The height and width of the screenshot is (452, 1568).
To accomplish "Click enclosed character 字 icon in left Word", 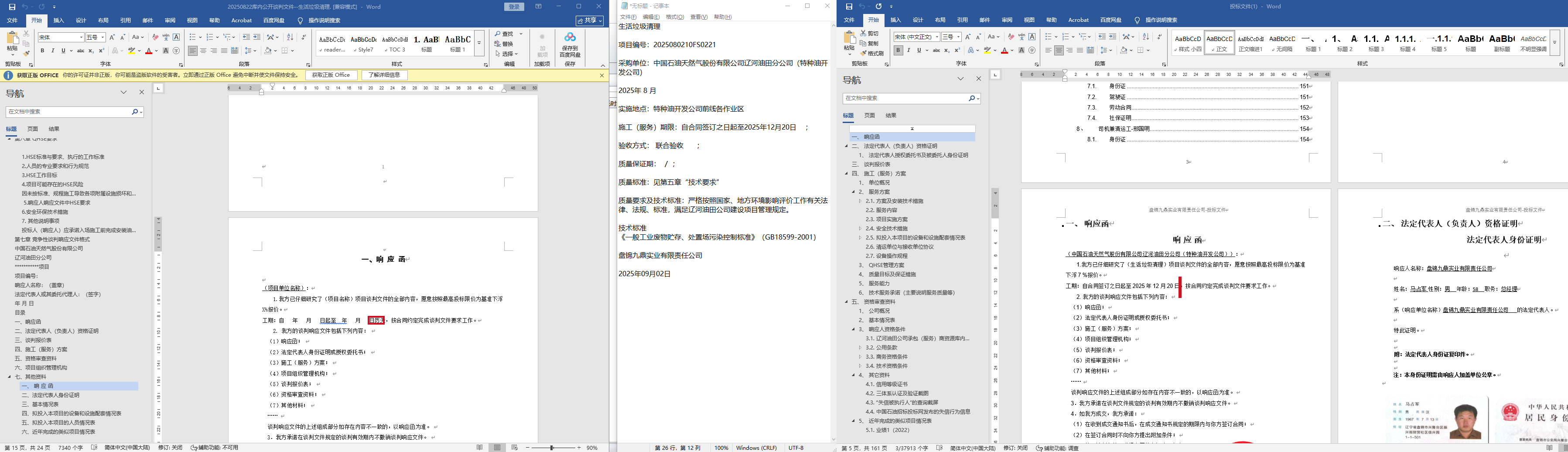I will coord(176,51).
